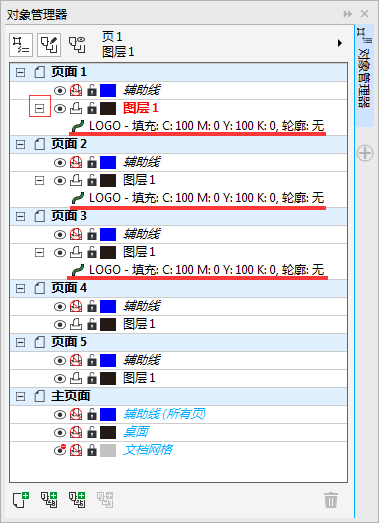Toggle lock icon of 页面 1 图层 1
The width and height of the screenshot is (379, 523).
[92, 108]
